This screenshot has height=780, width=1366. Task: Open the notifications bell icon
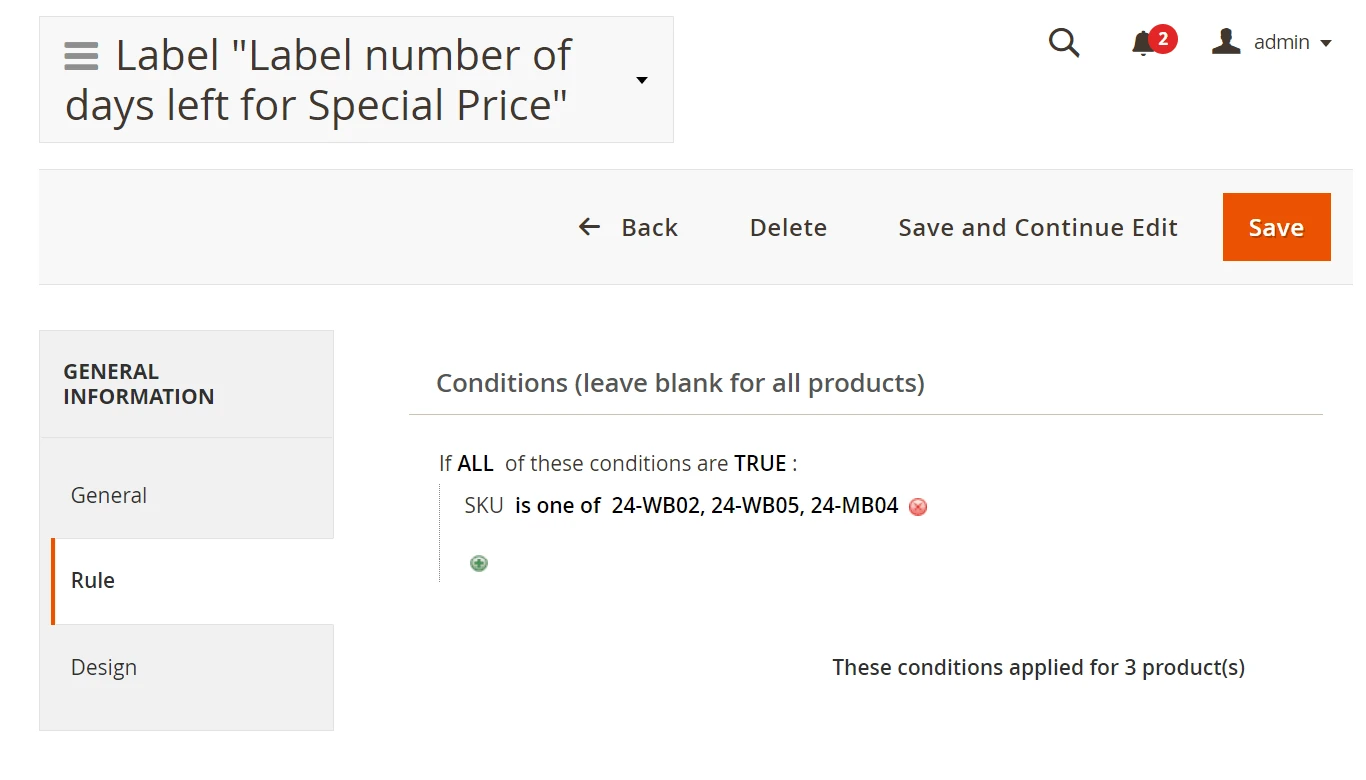(1143, 43)
